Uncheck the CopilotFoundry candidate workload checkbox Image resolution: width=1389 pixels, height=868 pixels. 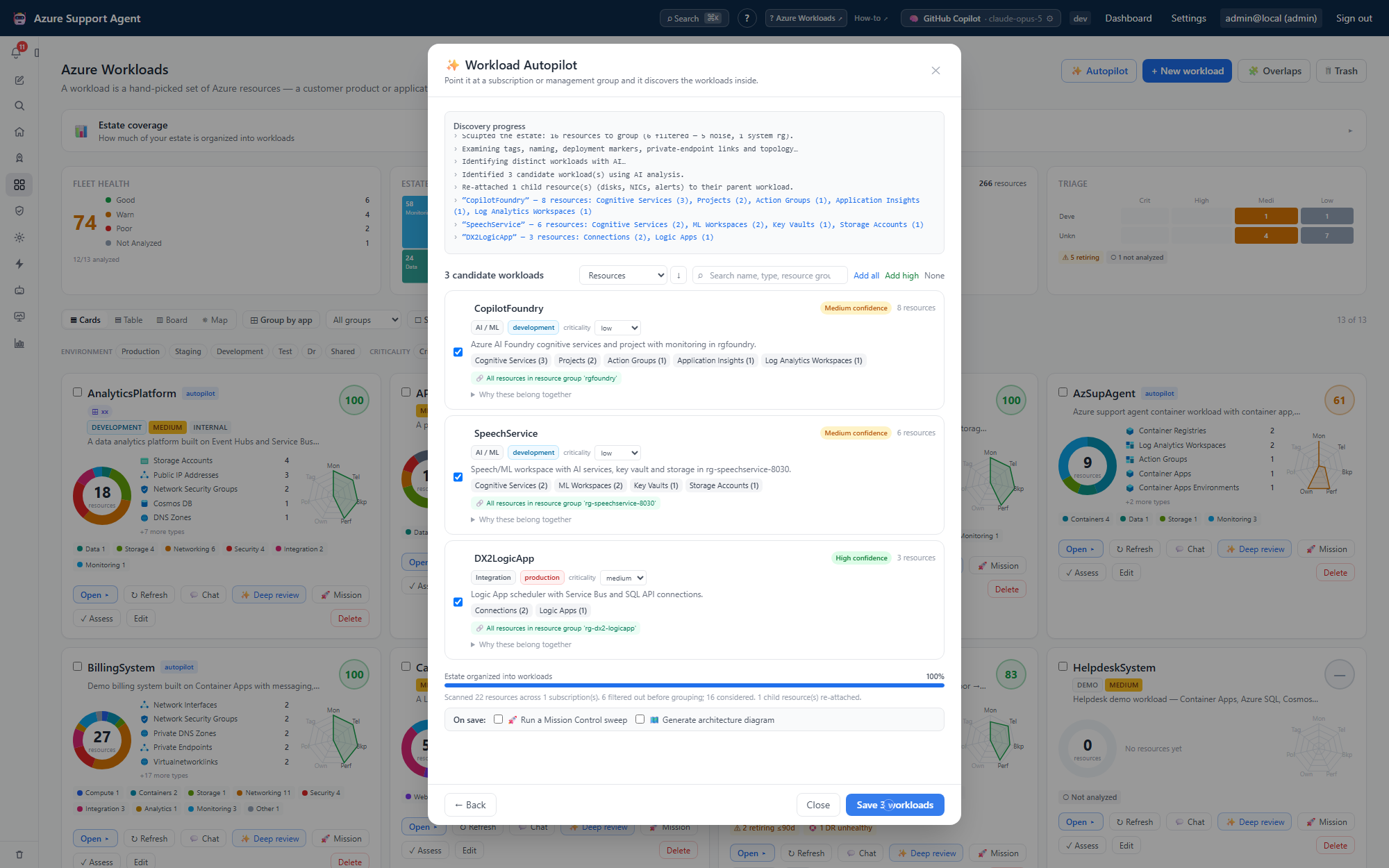click(x=458, y=352)
